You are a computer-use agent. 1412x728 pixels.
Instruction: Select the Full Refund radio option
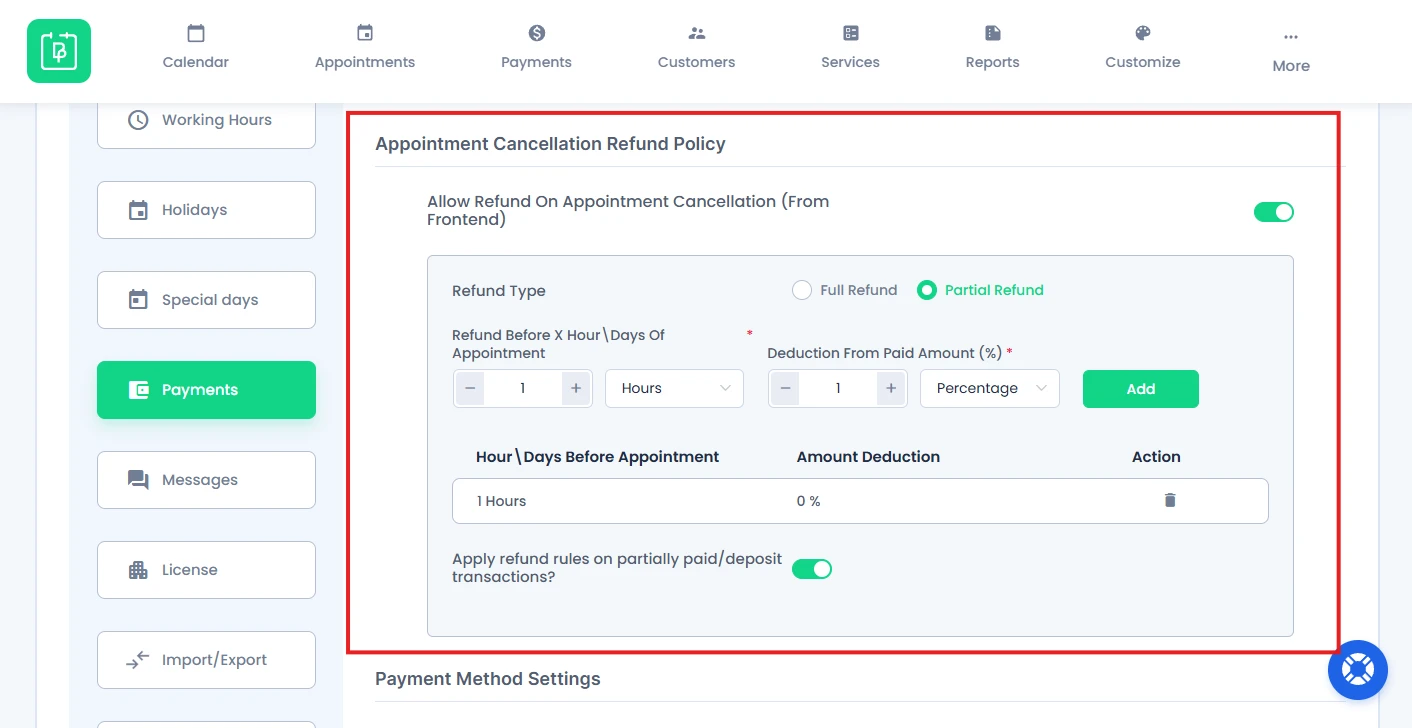[x=801, y=290]
